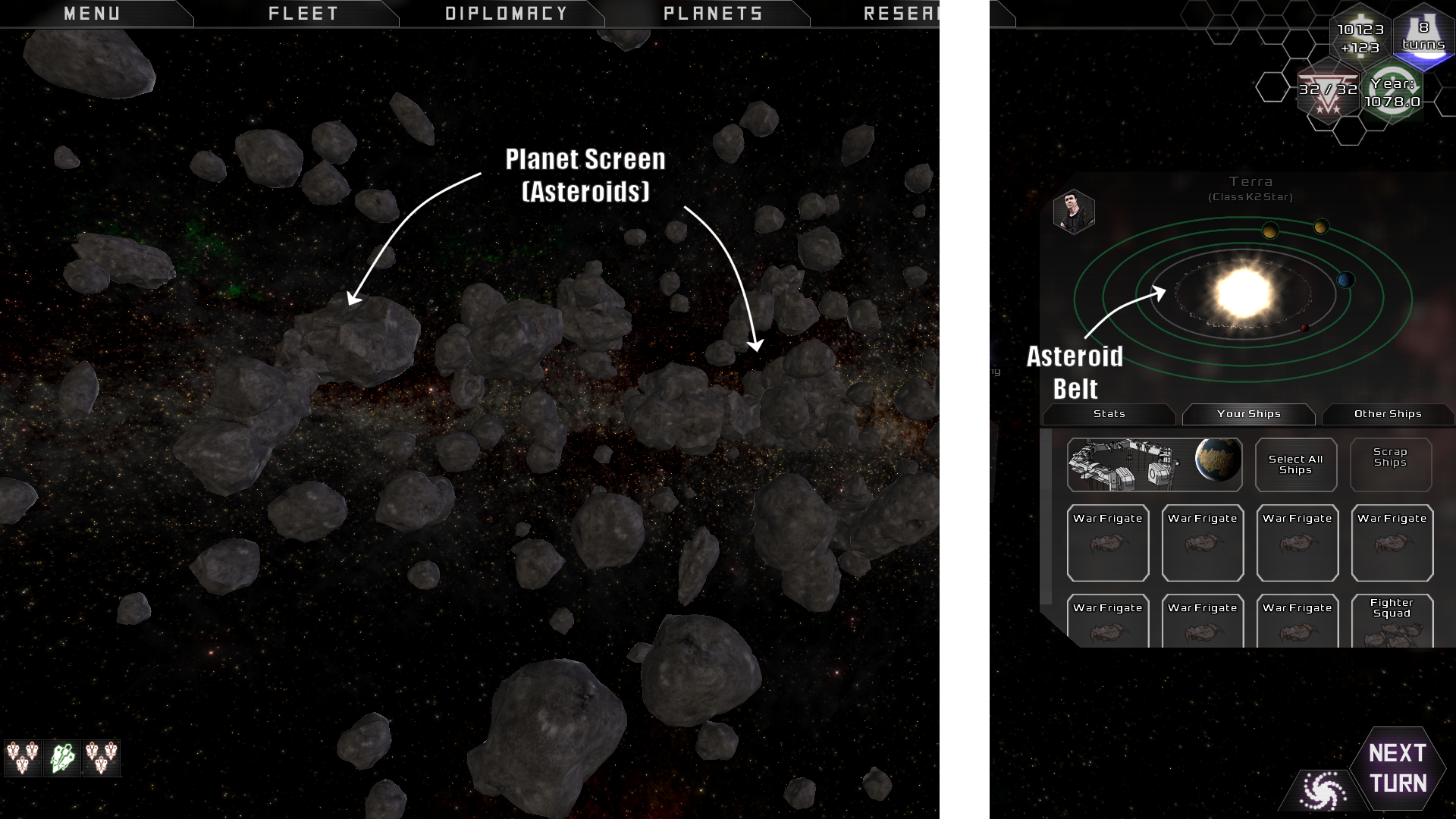This screenshot has height=819, width=1456.
Task: Click the green unit icon bottom left bar
Action: [61, 758]
